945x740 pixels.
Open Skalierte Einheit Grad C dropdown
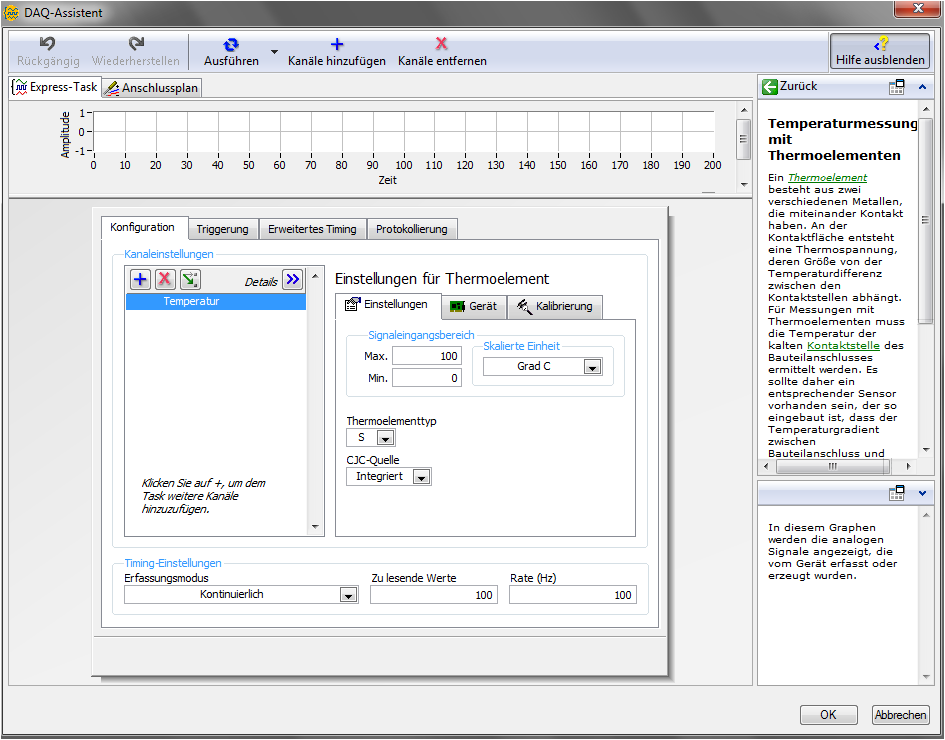click(x=592, y=367)
